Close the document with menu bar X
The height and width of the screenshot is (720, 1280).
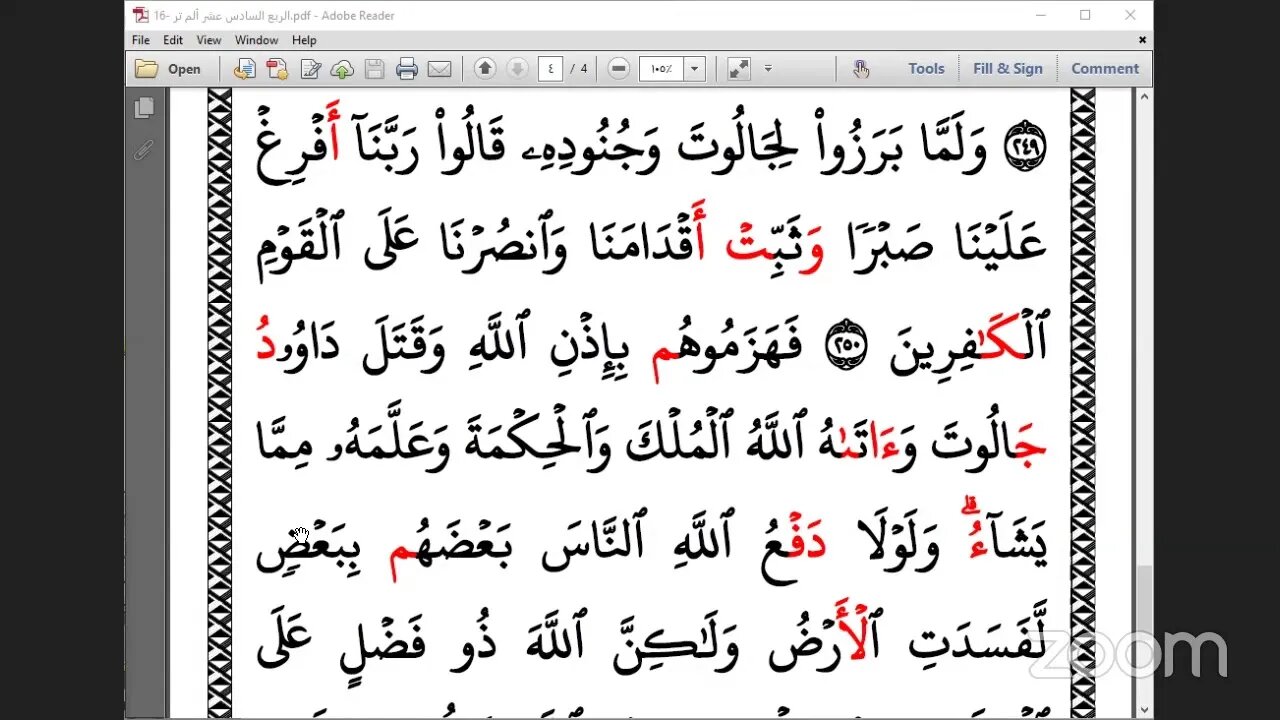pyautogui.click(x=1143, y=40)
